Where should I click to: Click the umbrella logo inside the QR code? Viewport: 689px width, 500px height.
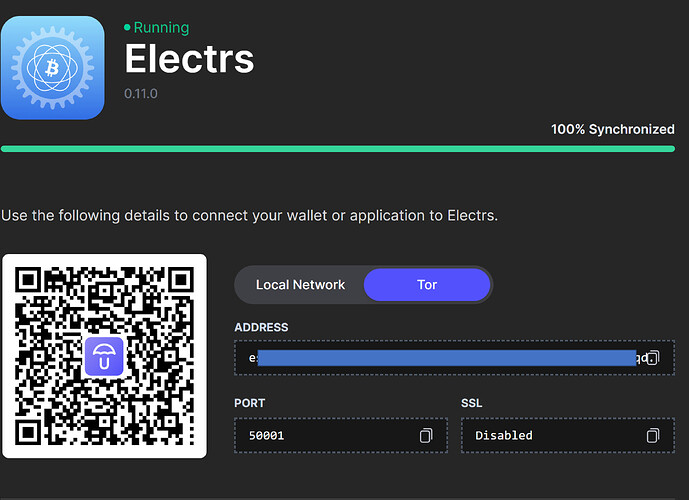tap(104, 355)
